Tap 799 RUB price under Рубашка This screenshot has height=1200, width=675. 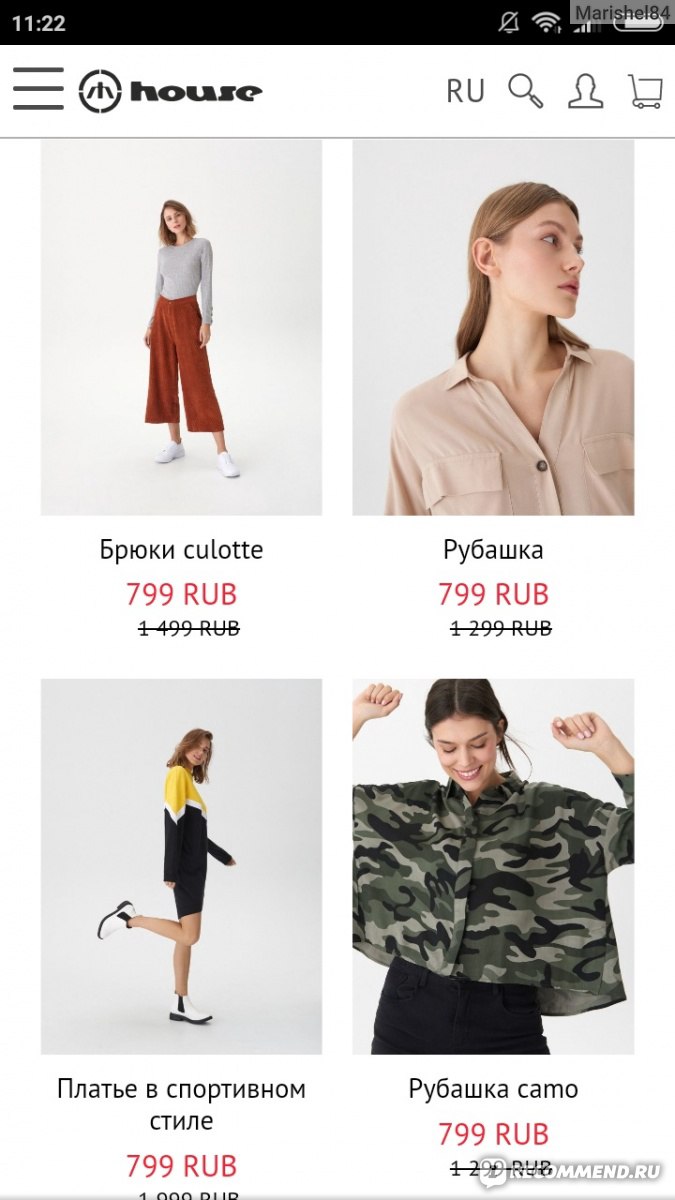pos(493,594)
